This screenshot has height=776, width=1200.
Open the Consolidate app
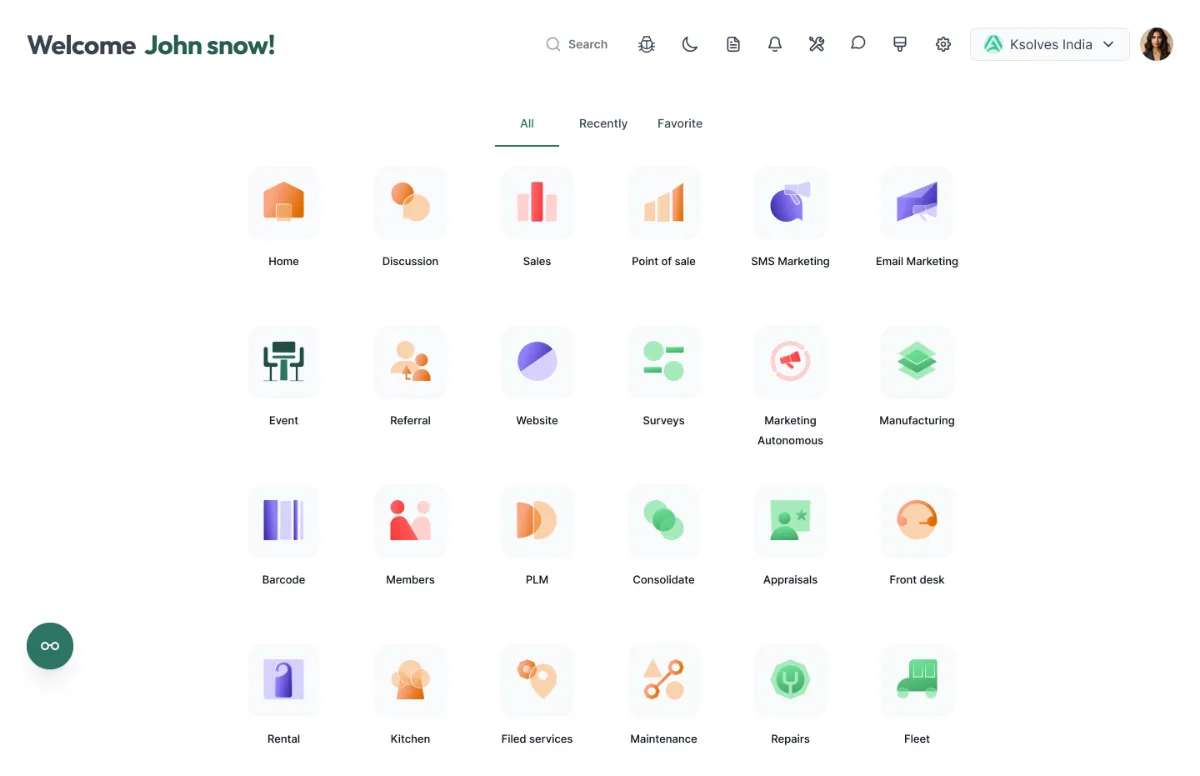pos(664,520)
